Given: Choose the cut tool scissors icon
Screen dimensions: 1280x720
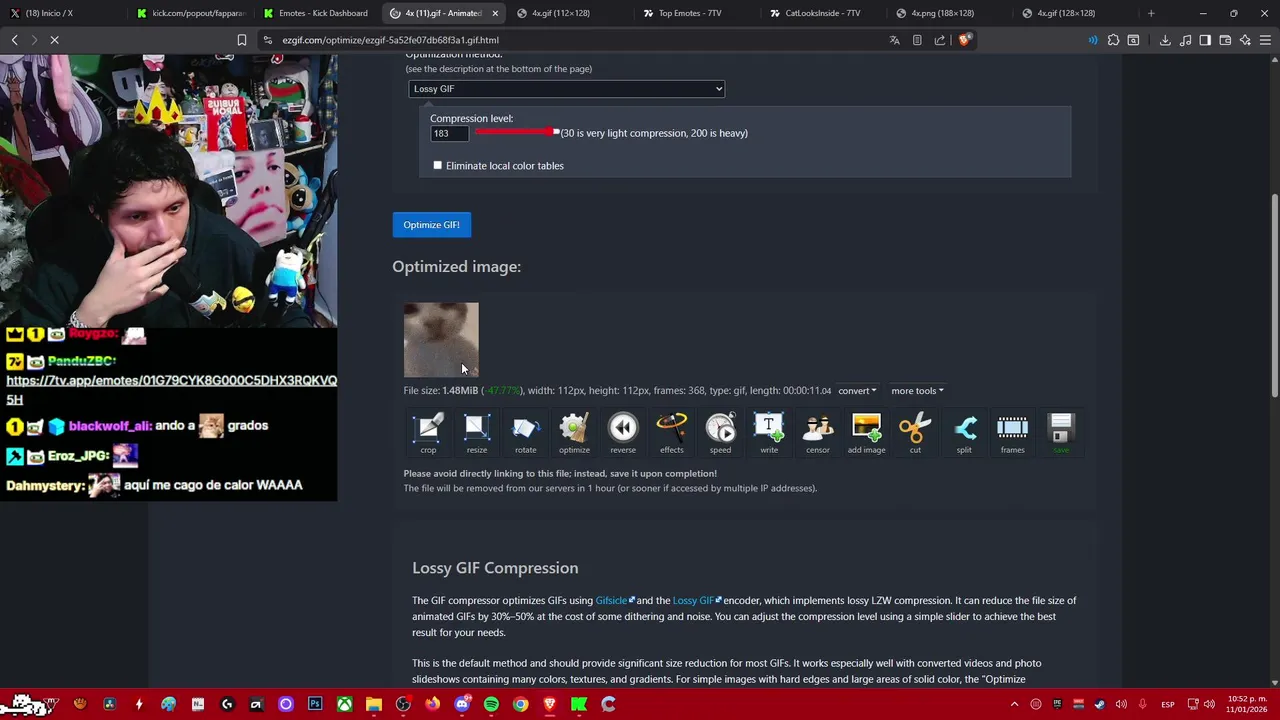Looking at the screenshot, I should (x=915, y=434).
